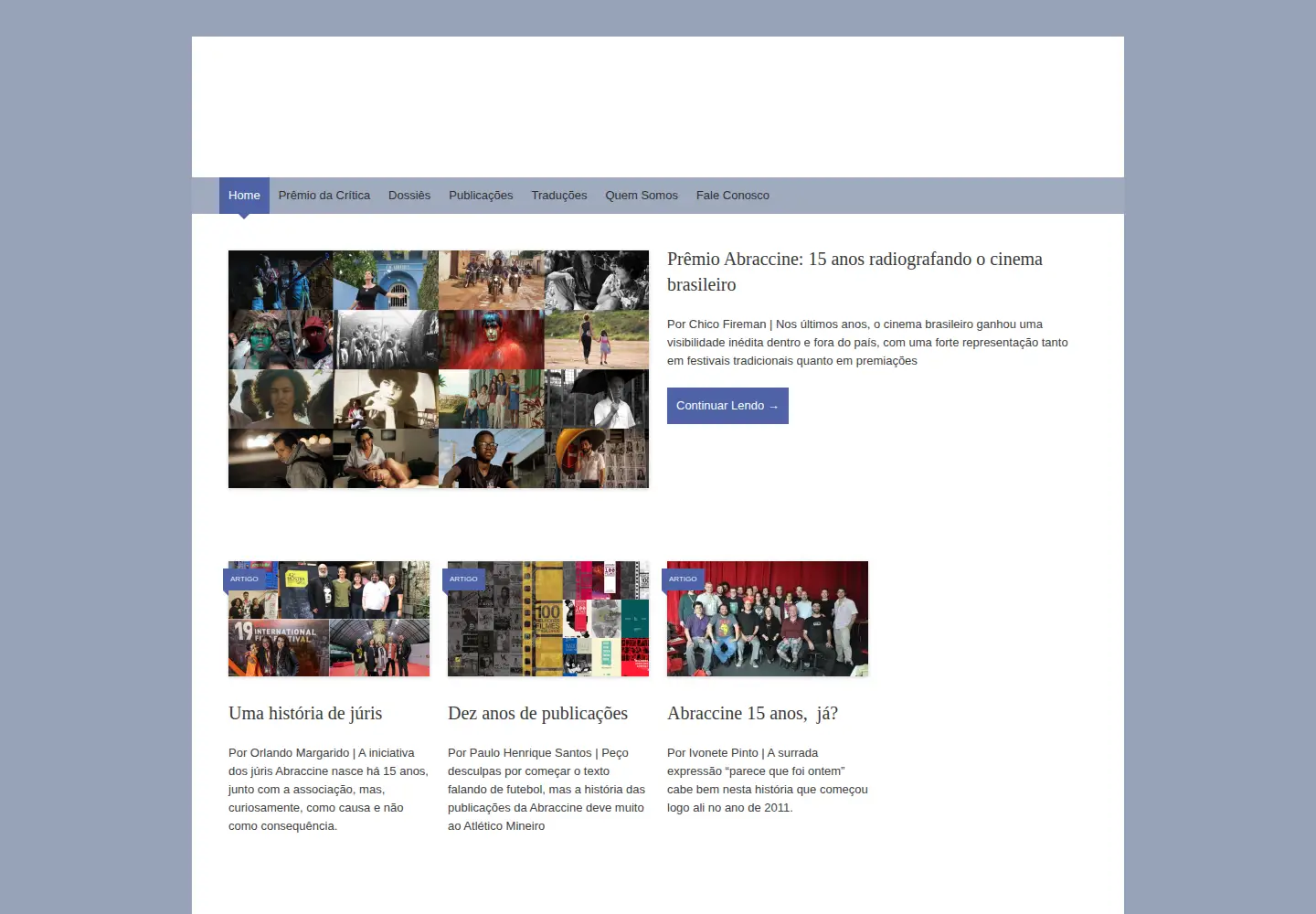Open the Dossiês menu item
Viewport: 1316px width, 914px height.
click(409, 196)
